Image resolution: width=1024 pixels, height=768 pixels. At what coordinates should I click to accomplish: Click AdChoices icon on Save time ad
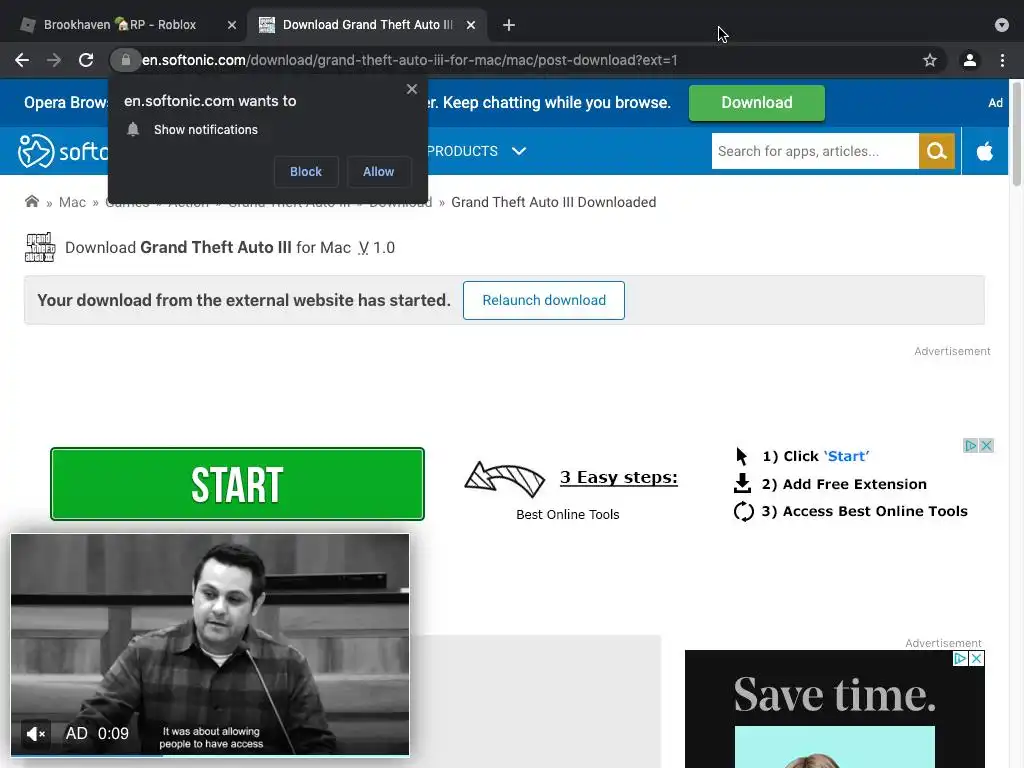pos(960,658)
